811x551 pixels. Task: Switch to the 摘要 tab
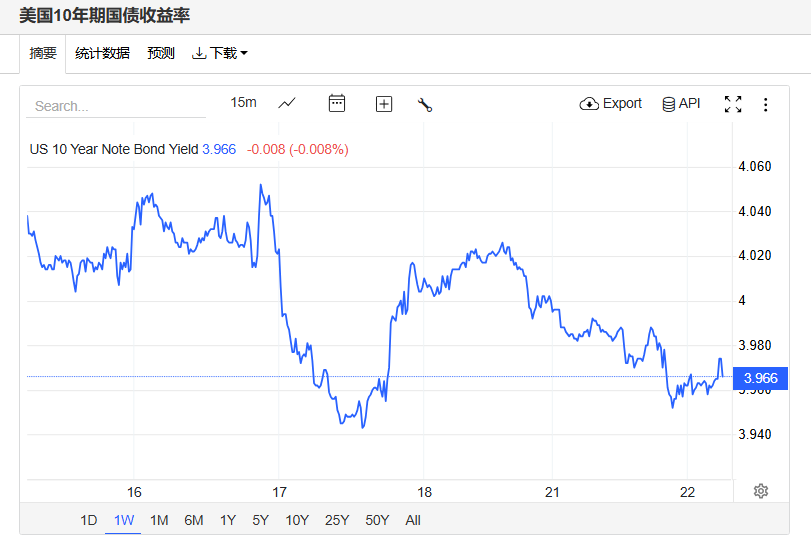43,53
